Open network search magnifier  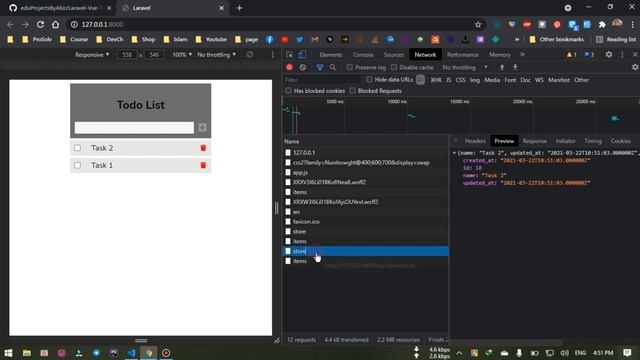click(x=333, y=67)
